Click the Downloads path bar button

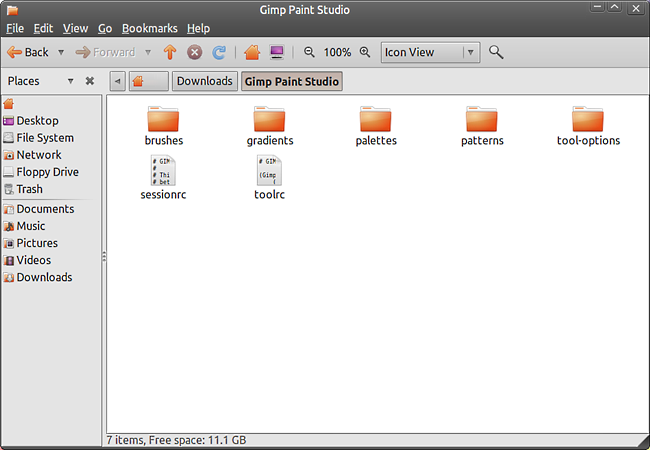[x=204, y=81]
